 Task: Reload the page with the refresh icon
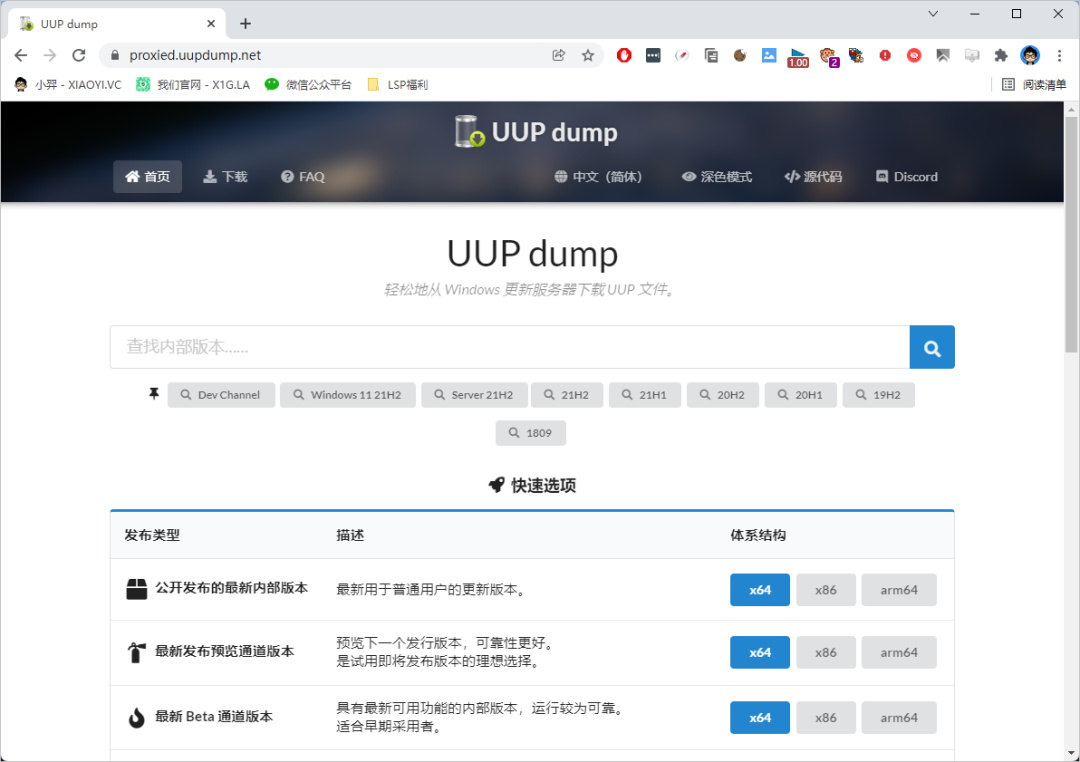[x=79, y=55]
